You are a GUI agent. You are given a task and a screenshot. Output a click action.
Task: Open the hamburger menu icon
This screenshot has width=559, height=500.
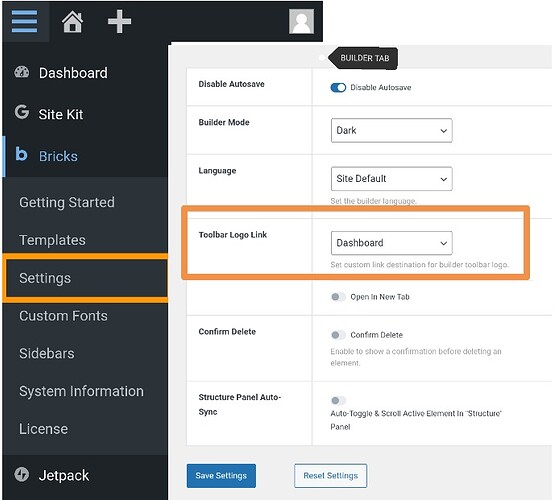pos(24,21)
